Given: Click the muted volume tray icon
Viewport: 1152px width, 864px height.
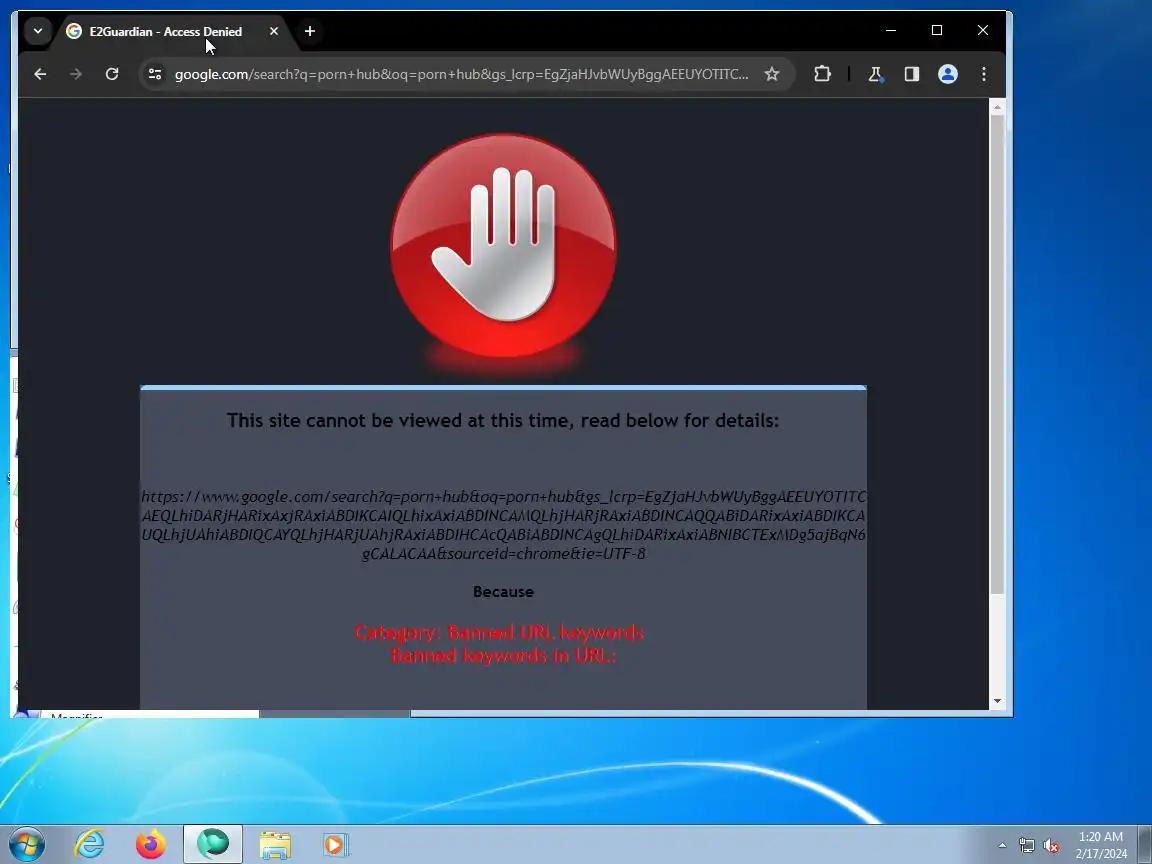Looking at the screenshot, I should point(1051,846).
